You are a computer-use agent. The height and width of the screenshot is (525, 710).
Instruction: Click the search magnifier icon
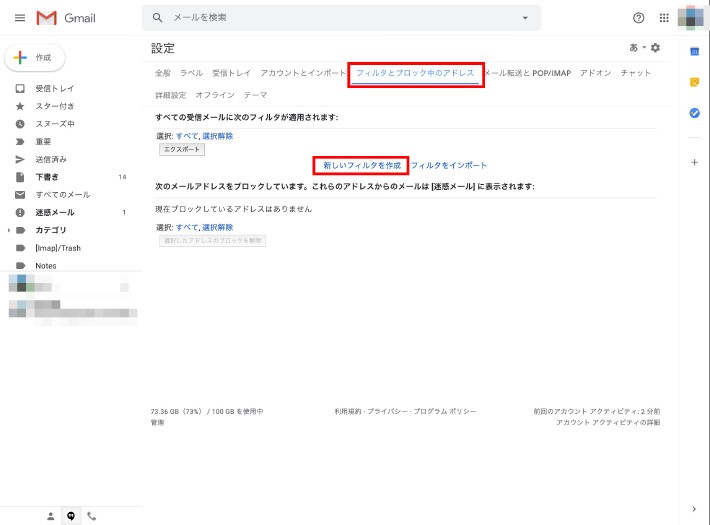157,18
